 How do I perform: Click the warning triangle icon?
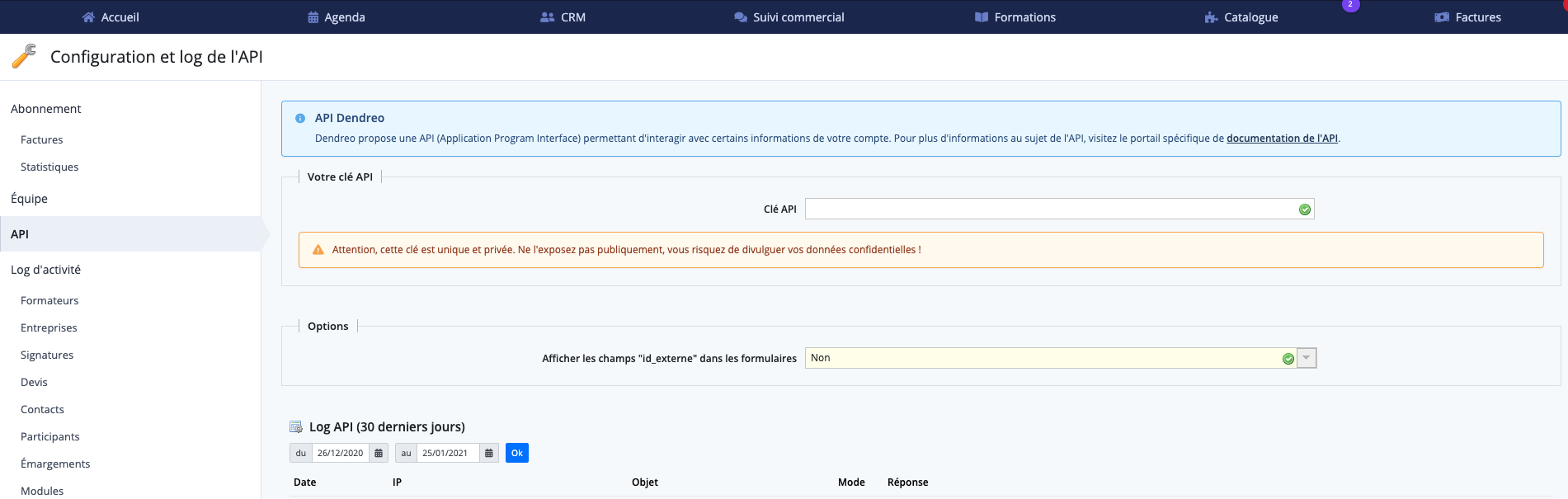318,250
